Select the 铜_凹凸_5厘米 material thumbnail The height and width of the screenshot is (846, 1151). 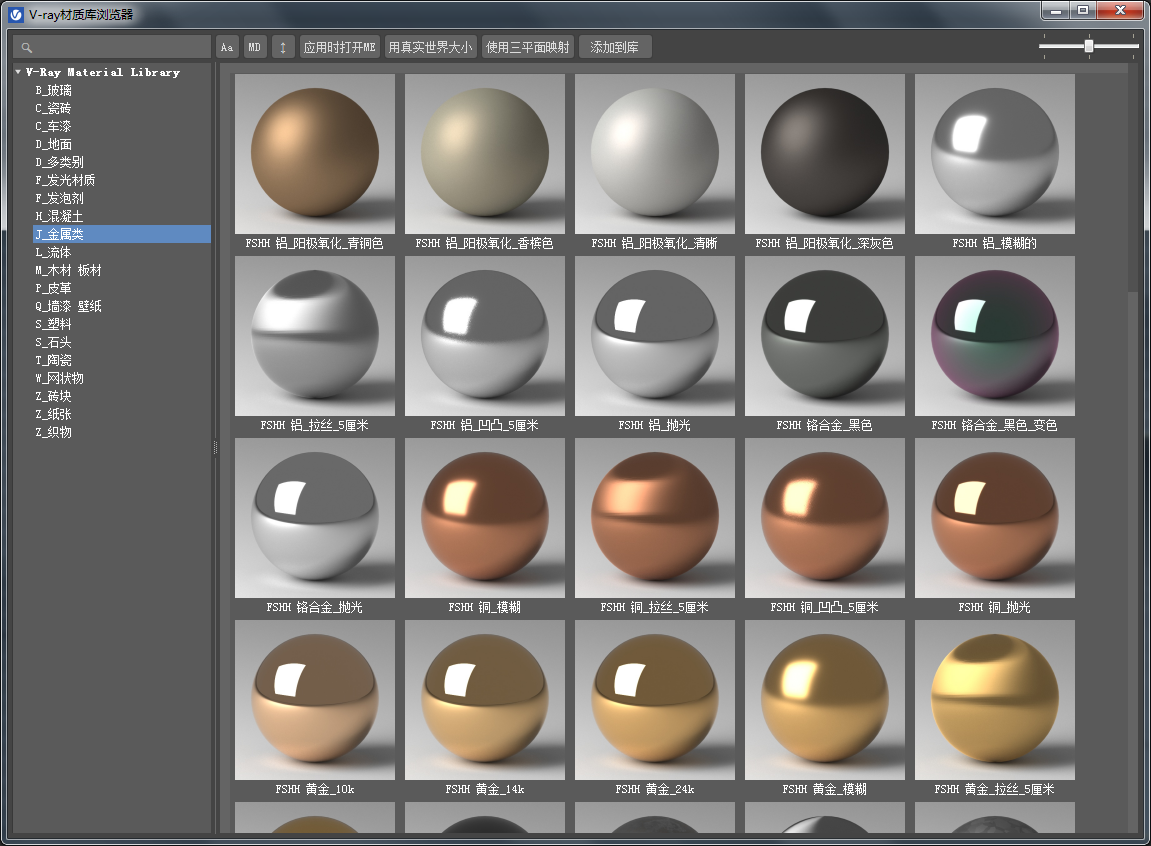pos(825,518)
